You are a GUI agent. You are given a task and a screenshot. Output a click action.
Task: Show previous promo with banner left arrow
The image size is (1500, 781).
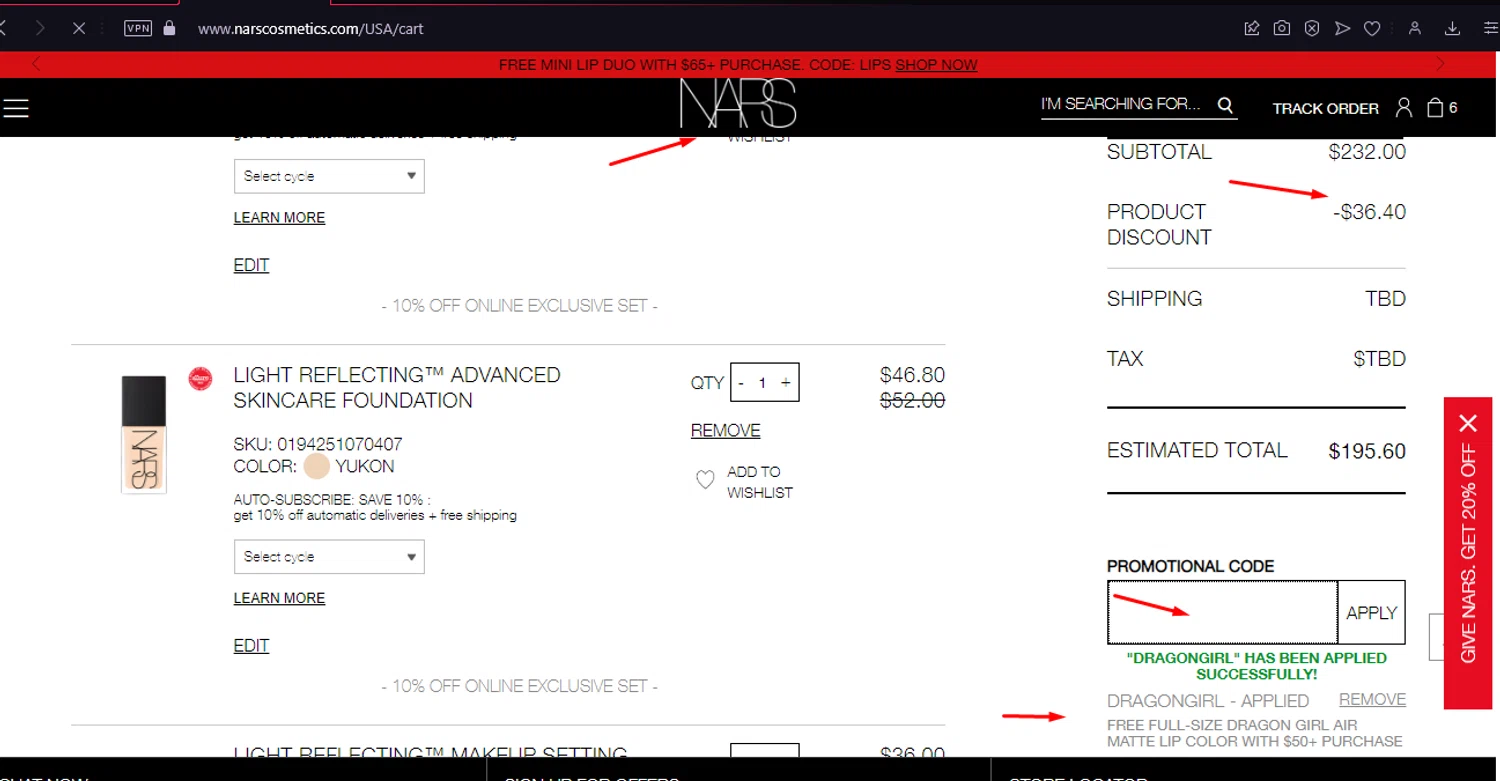37,64
